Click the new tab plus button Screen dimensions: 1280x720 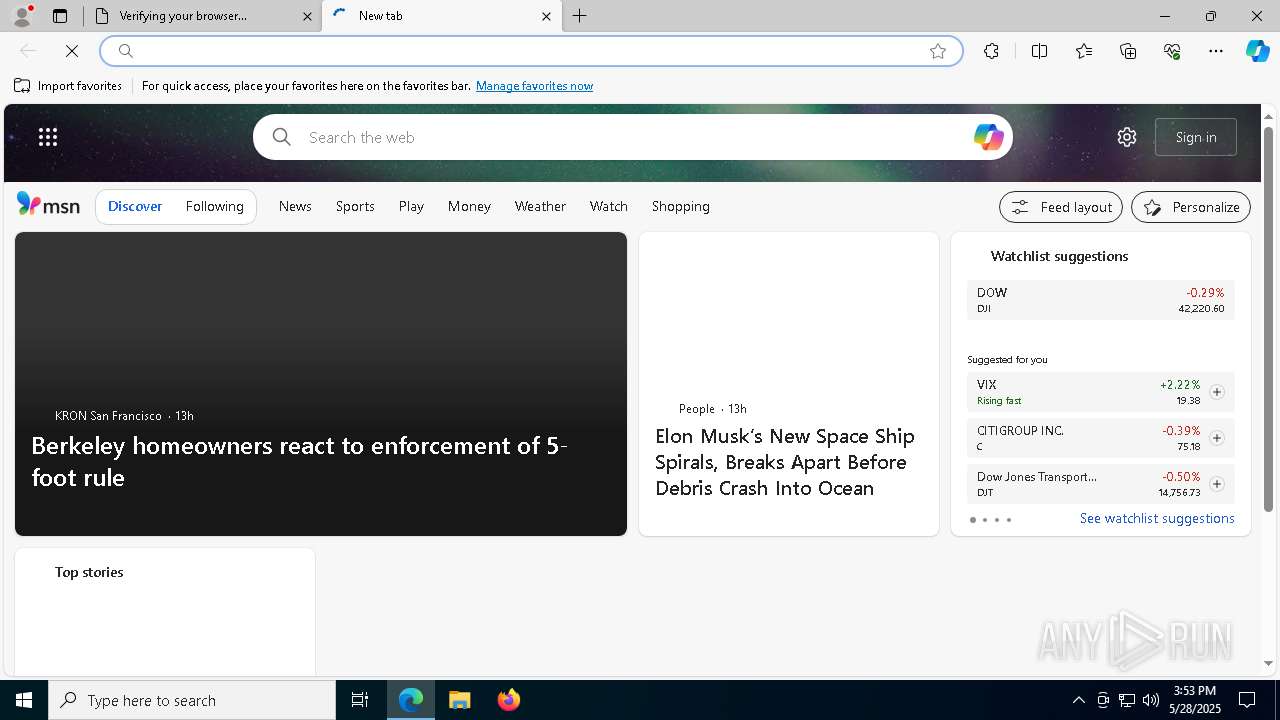click(580, 16)
